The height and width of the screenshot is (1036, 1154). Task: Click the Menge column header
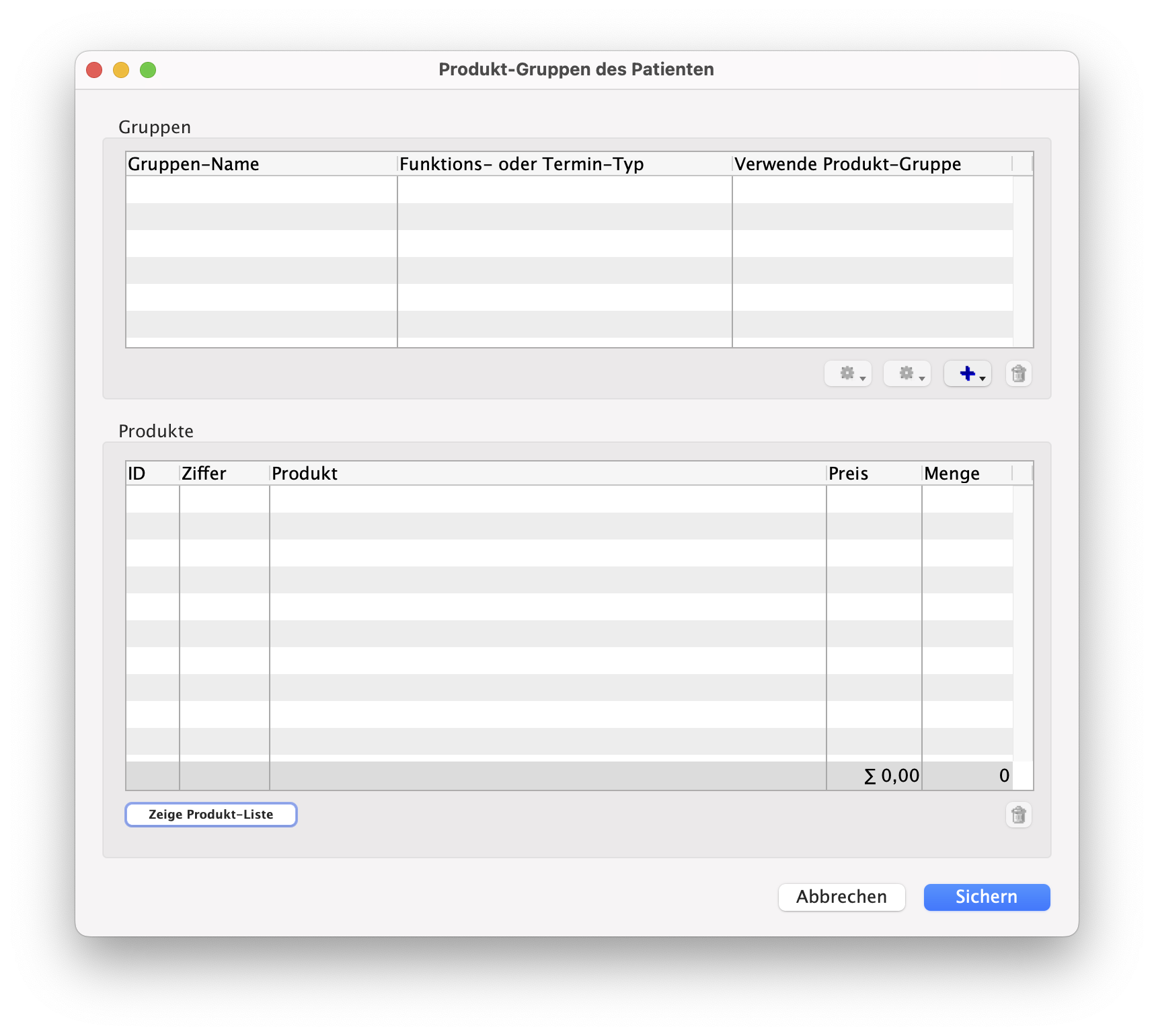(966, 474)
